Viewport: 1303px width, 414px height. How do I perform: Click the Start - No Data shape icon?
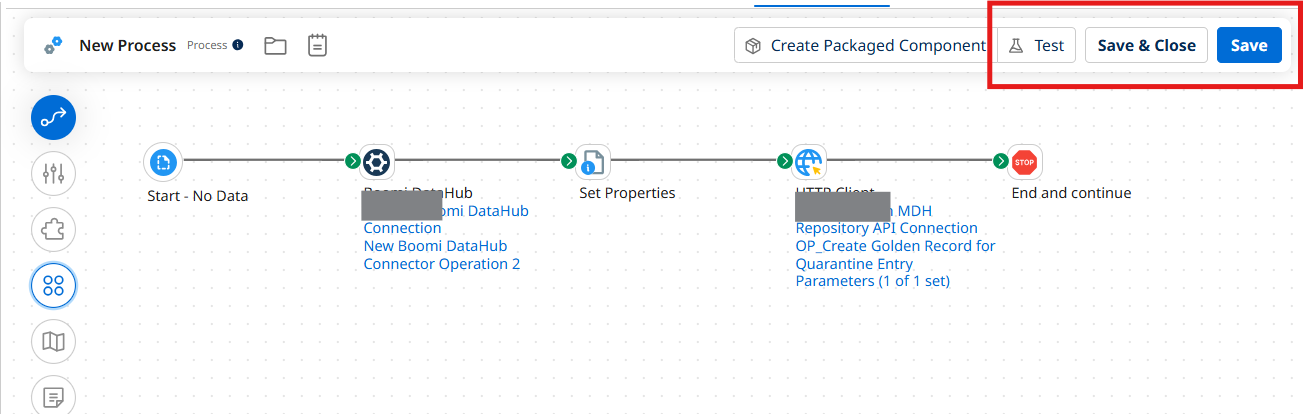coord(163,161)
